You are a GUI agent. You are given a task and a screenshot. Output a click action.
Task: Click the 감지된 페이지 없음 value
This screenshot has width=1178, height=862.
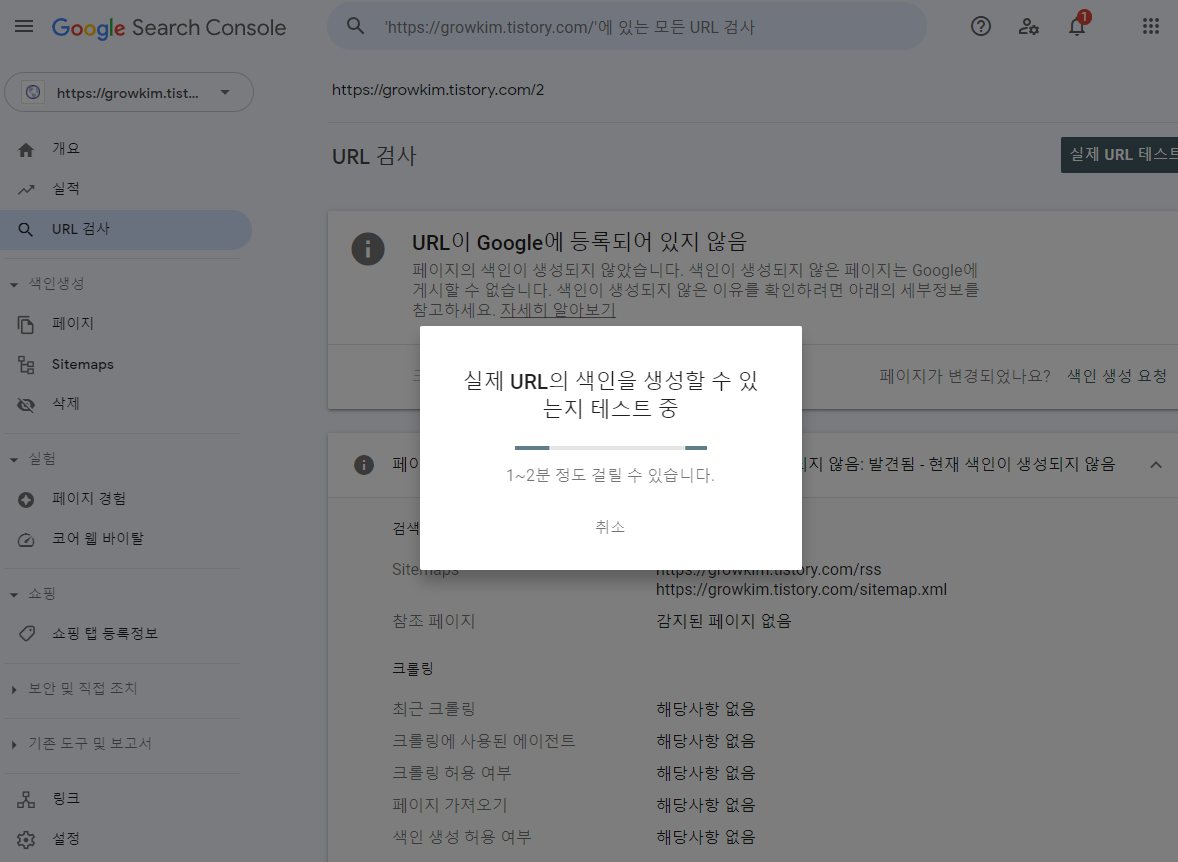(723, 621)
